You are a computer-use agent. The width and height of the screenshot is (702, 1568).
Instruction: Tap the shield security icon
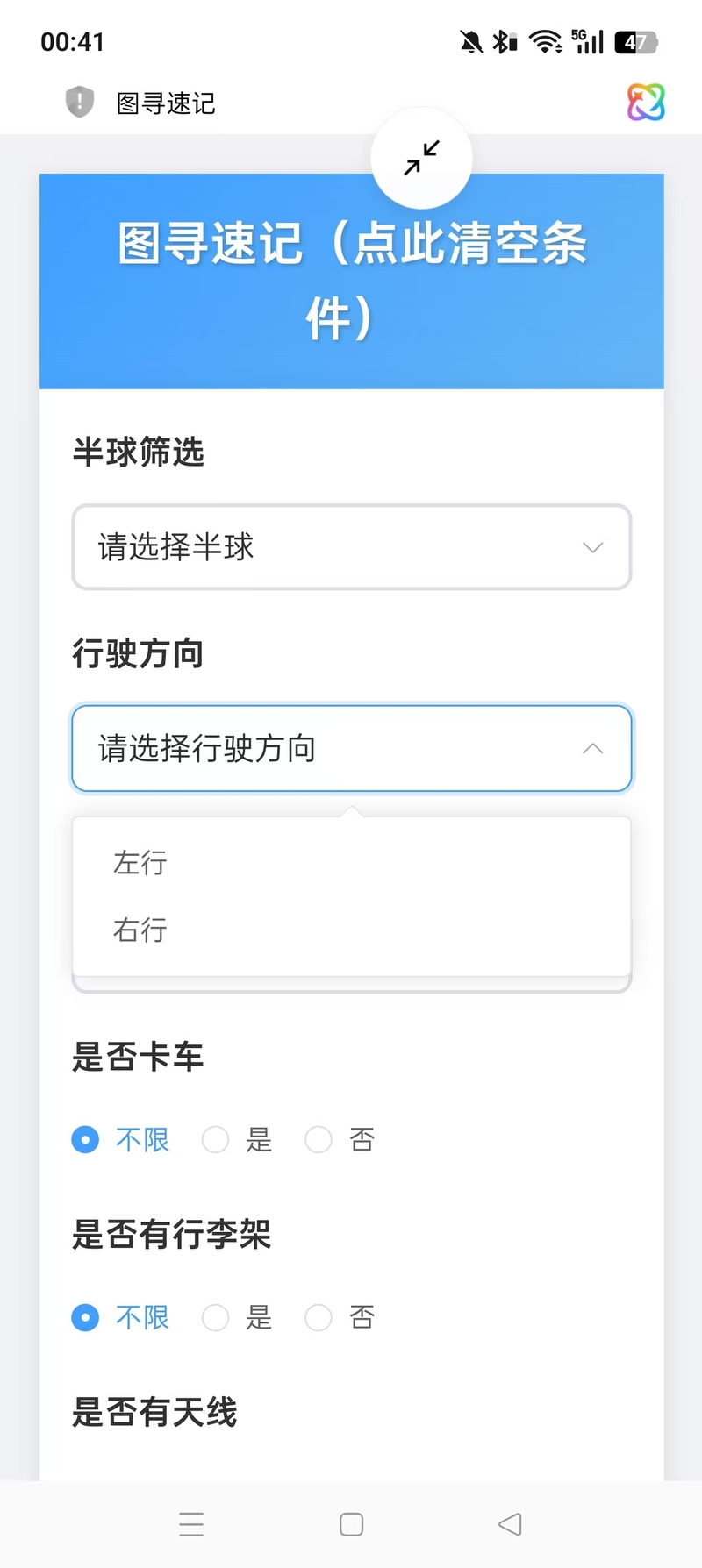click(80, 102)
